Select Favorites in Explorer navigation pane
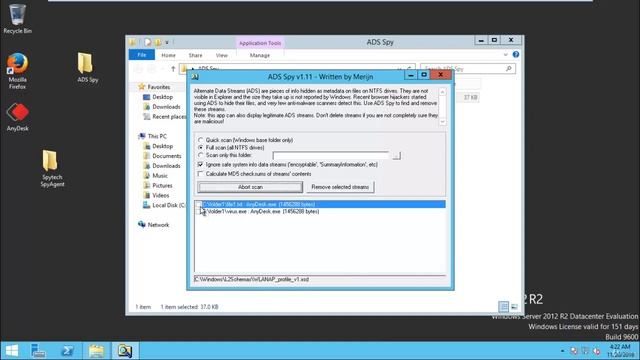This screenshot has width=640, height=360. (159, 87)
